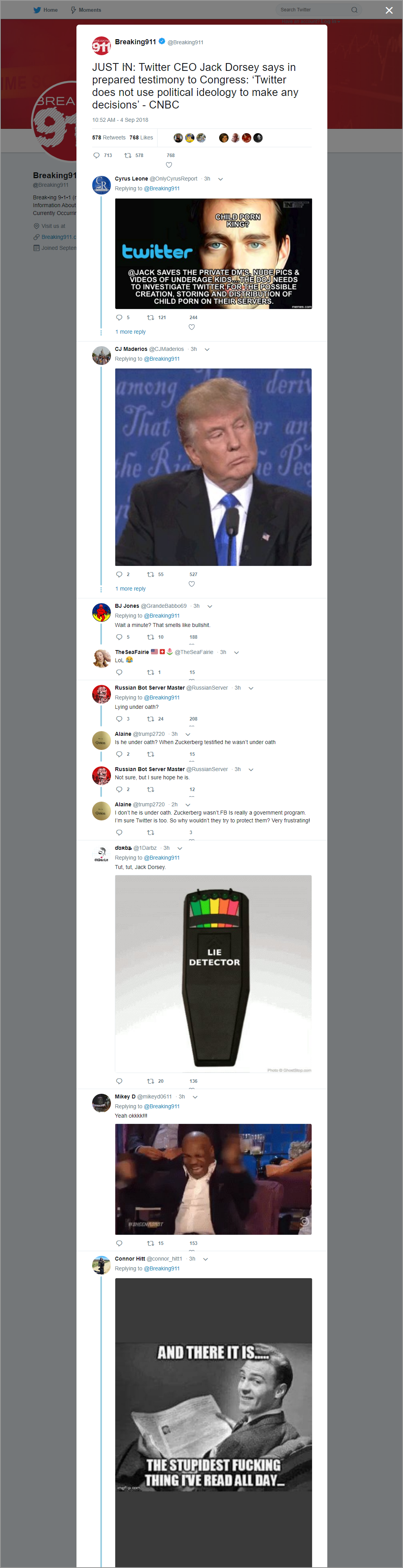The height and width of the screenshot is (1568, 403).
Task: Open the Lie Detector image thumbnail
Action: tap(213, 973)
